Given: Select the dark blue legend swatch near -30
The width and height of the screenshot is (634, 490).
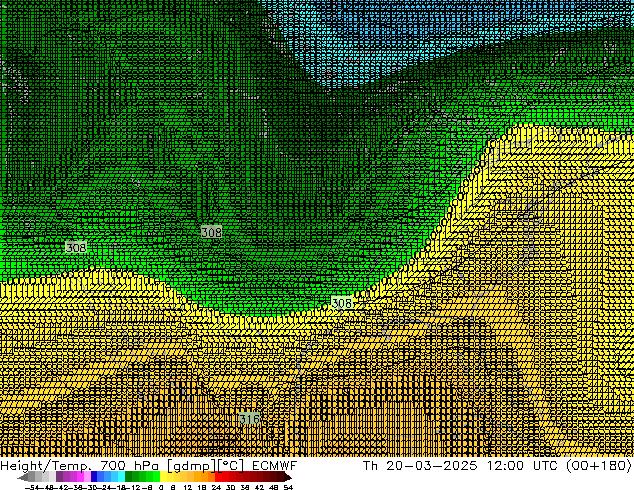Looking at the screenshot, I should (x=94, y=477).
